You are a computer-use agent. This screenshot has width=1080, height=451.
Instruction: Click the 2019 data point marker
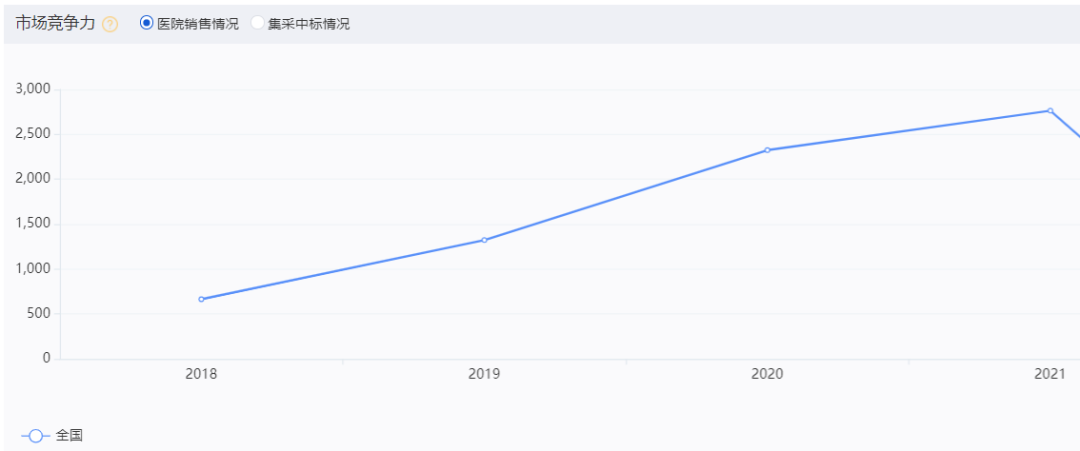click(484, 240)
